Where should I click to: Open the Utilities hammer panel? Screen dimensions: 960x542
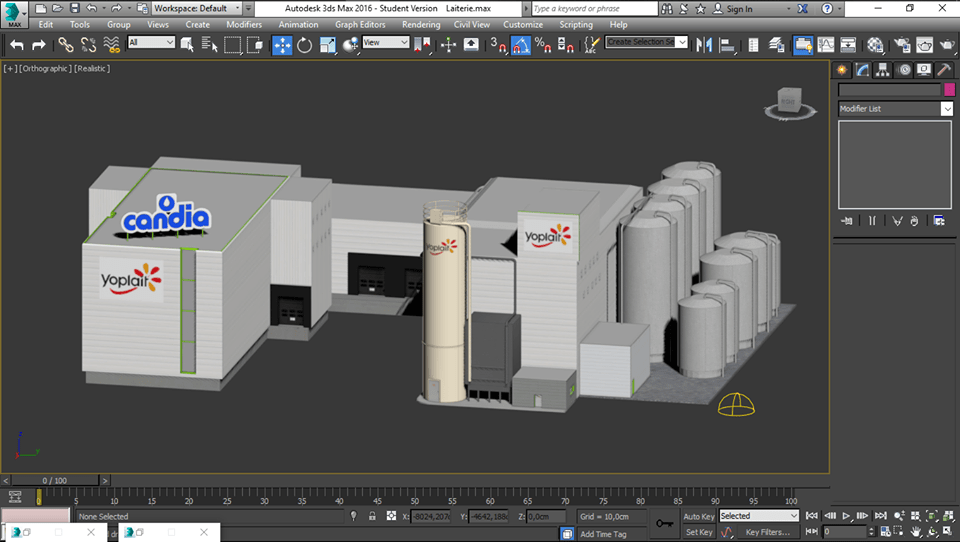click(942, 70)
